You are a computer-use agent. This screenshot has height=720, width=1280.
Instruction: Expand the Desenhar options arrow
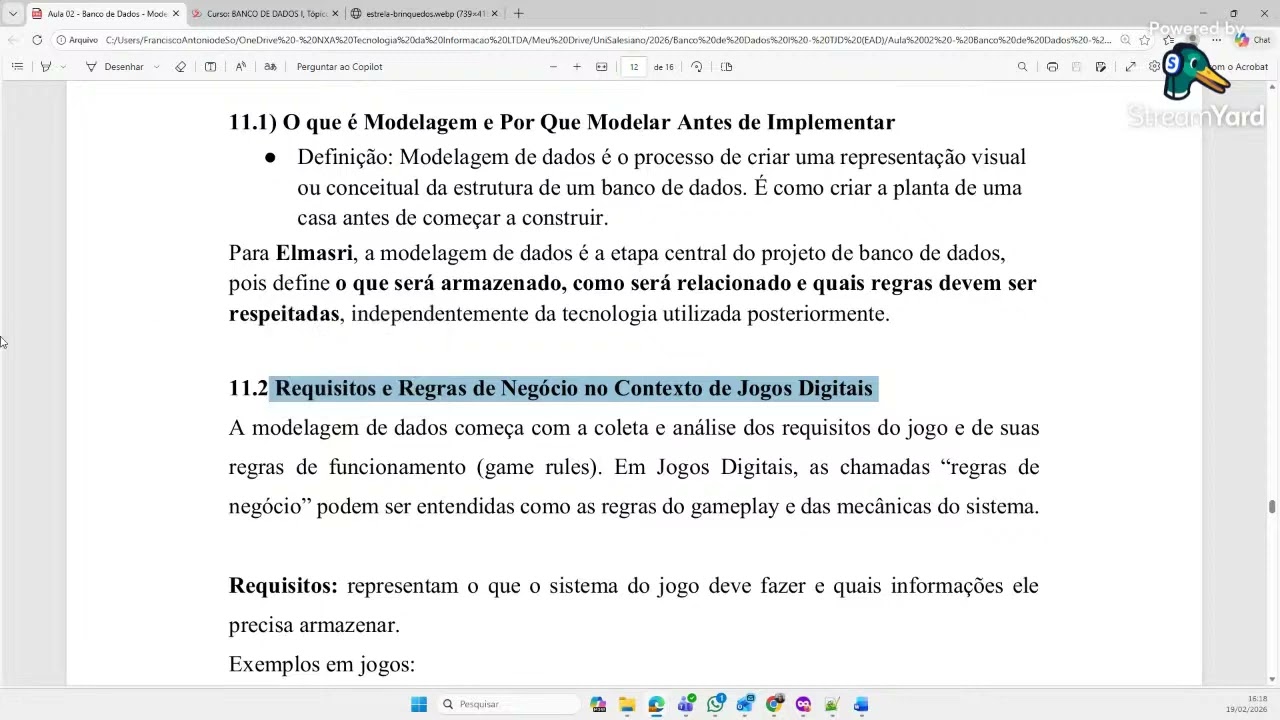click(157, 67)
